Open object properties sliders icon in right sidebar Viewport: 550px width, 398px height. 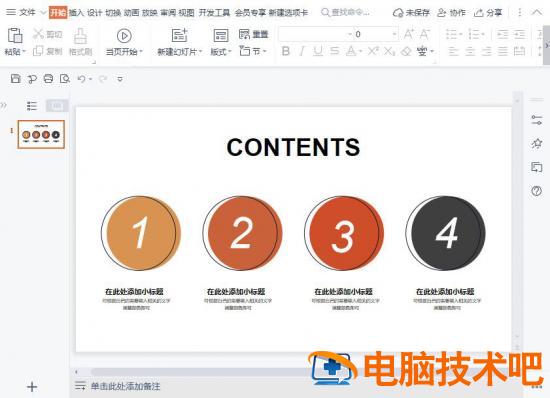[536, 120]
